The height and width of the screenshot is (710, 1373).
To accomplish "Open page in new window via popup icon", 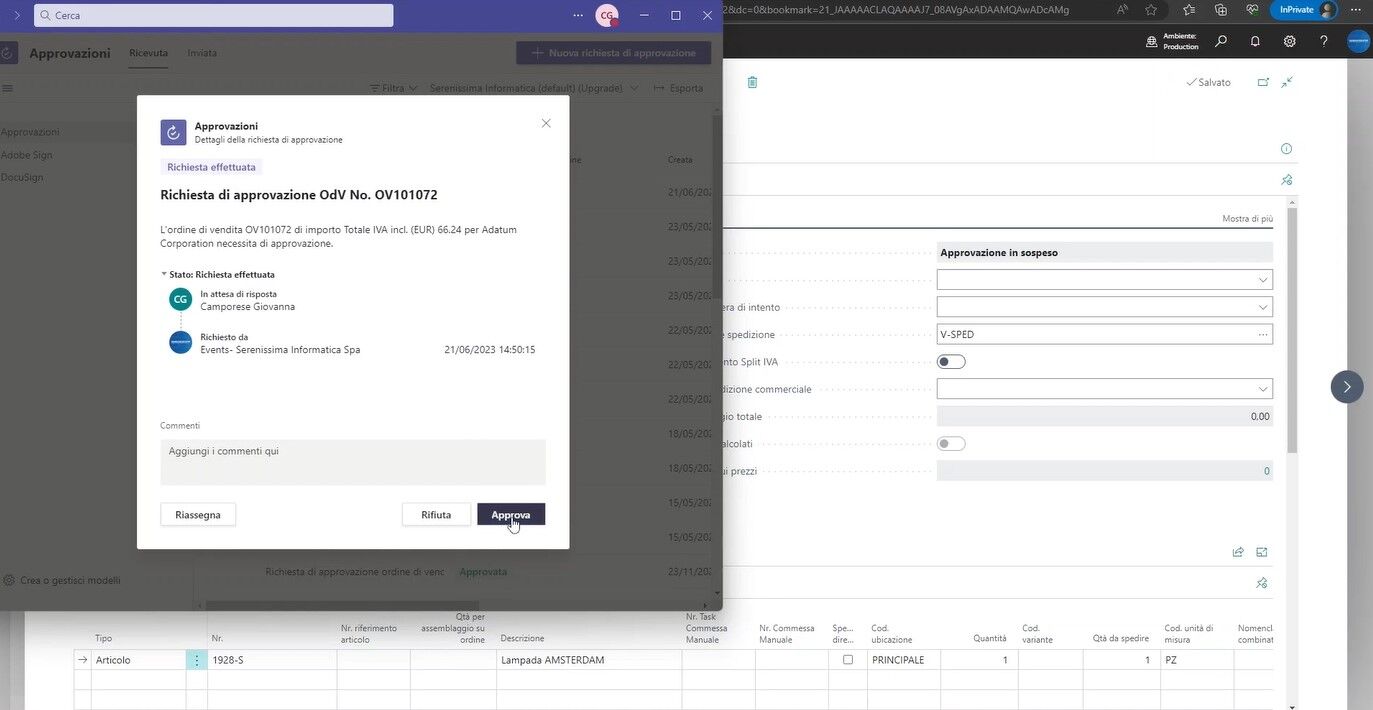I will (1262, 81).
